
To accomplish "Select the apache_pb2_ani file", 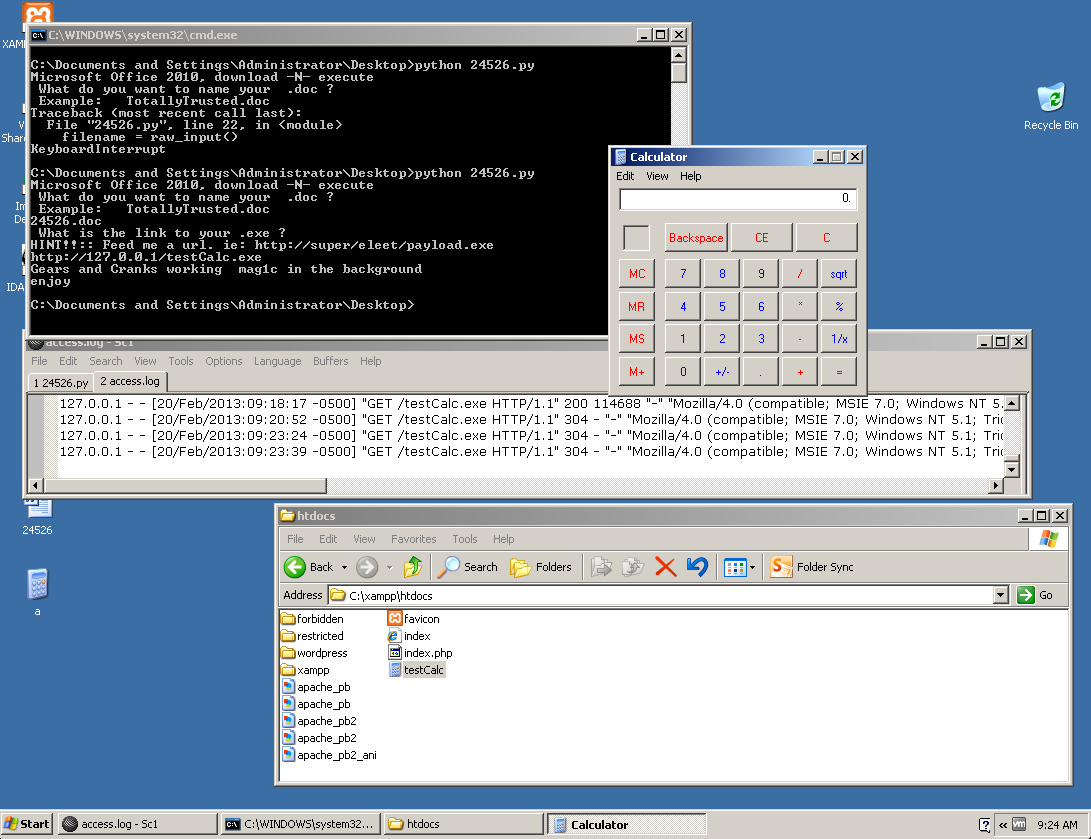I will coord(330,755).
